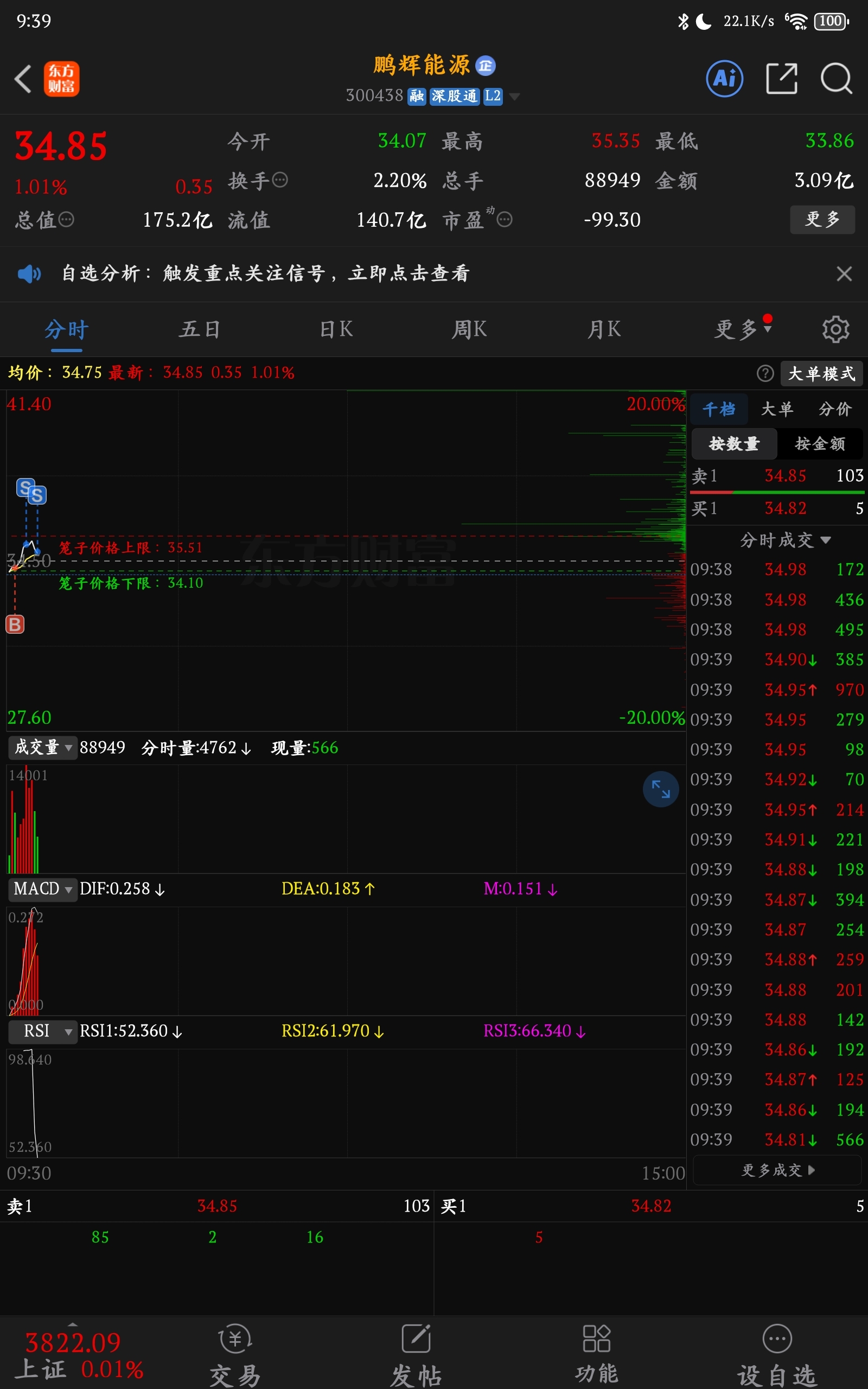The width and height of the screenshot is (868, 1389).
Task: Tap the 东方财富 orange app logo
Action: [x=61, y=79]
